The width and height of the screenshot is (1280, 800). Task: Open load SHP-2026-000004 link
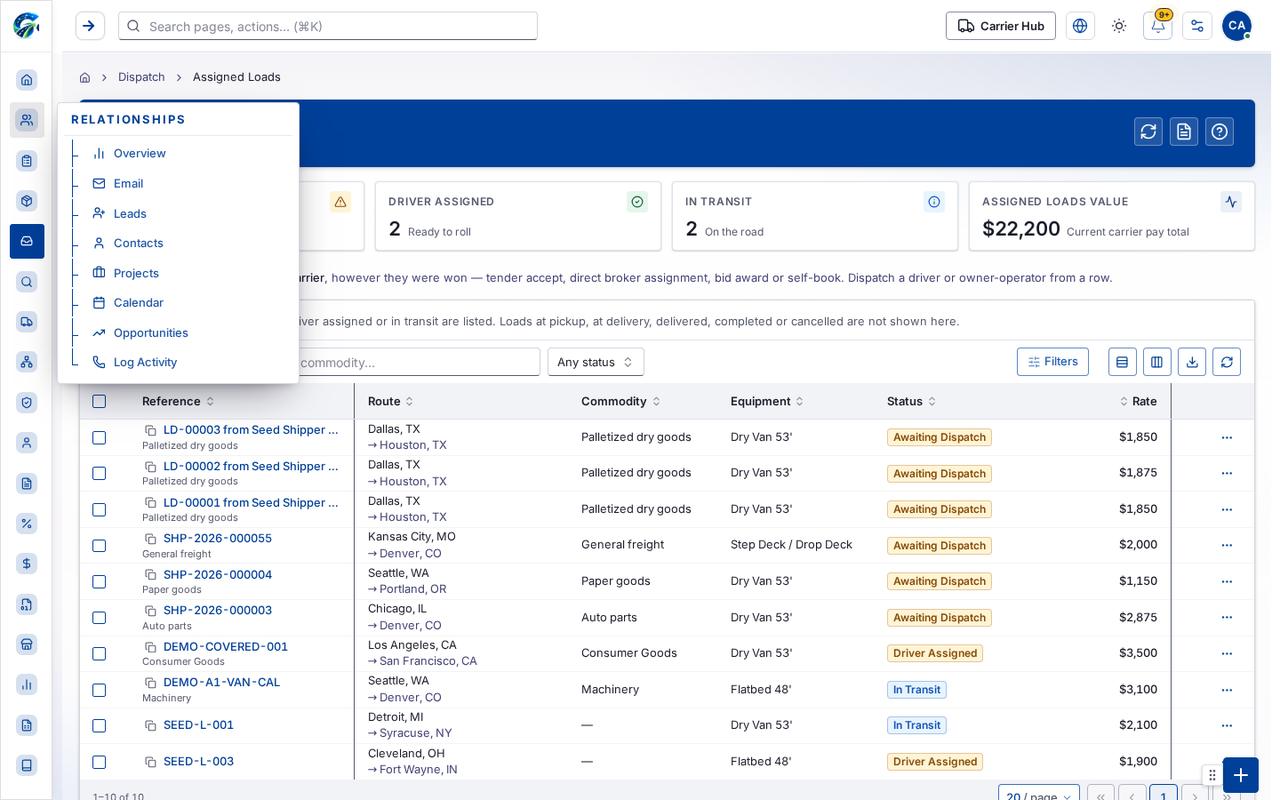[218, 575]
